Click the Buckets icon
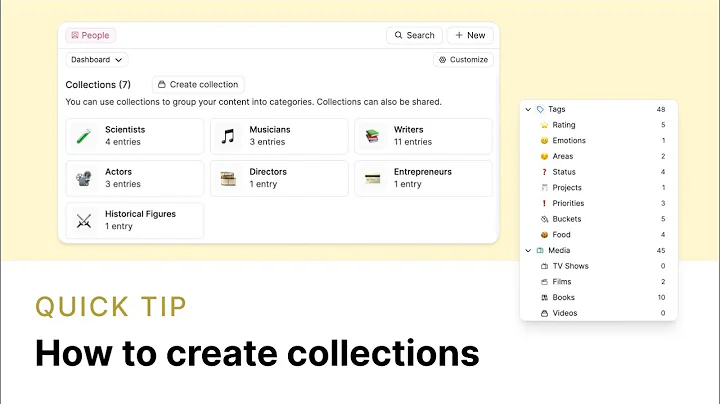The image size is (720, 404). click(x=544, y=219)
